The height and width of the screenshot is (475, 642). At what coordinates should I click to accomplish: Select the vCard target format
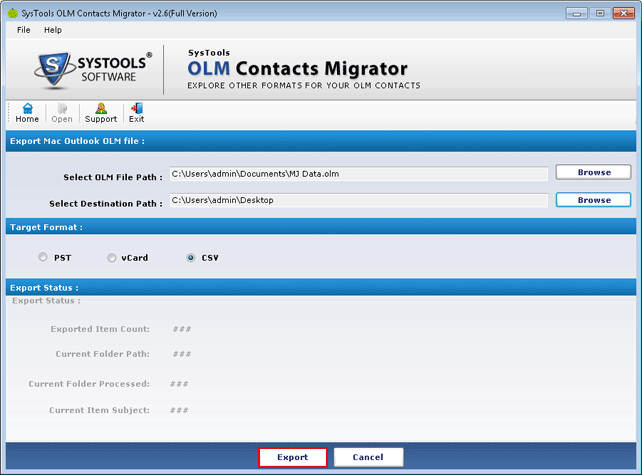point(111,258)
